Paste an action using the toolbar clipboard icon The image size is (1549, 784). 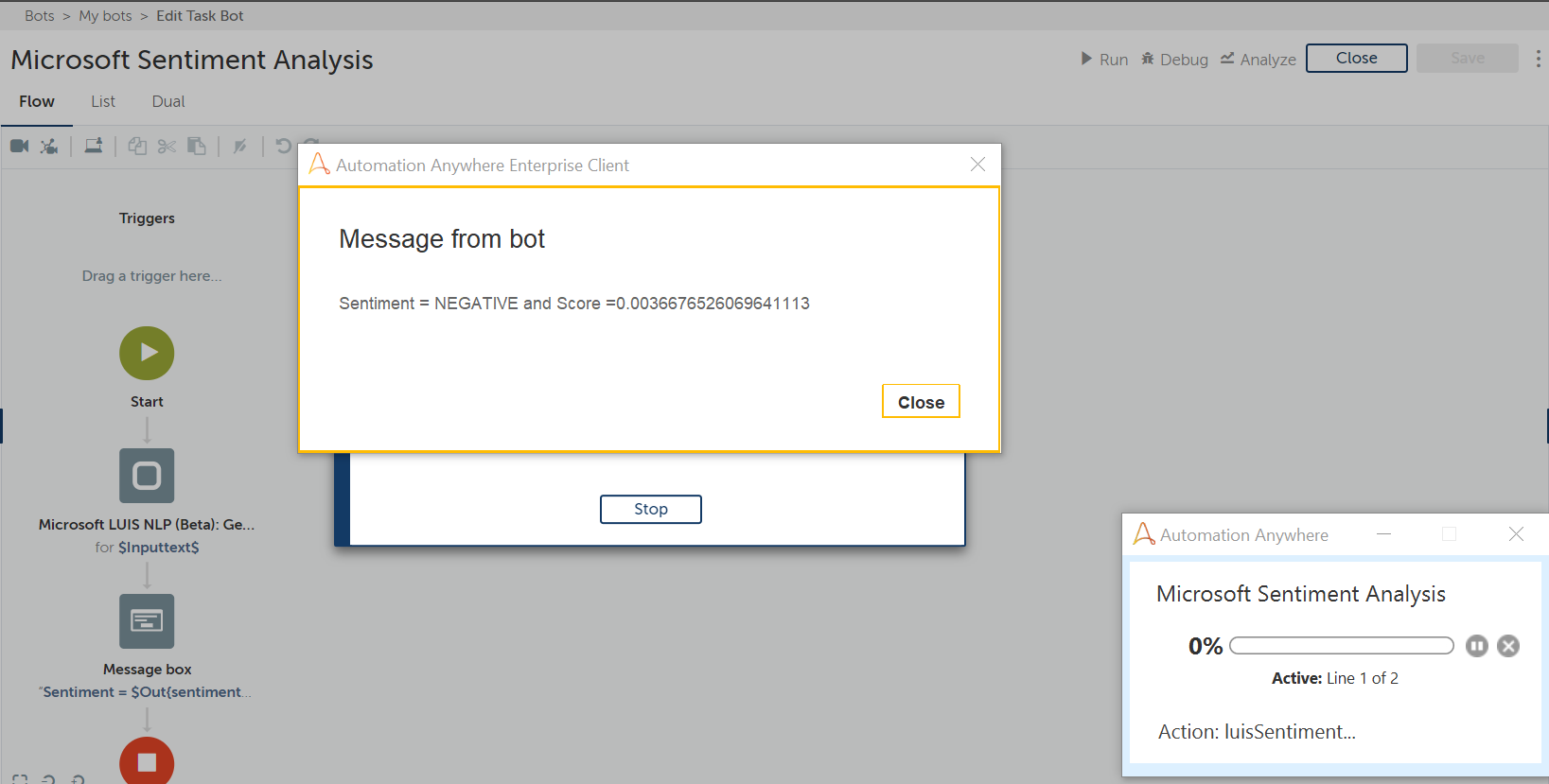(x=196, y=146)
